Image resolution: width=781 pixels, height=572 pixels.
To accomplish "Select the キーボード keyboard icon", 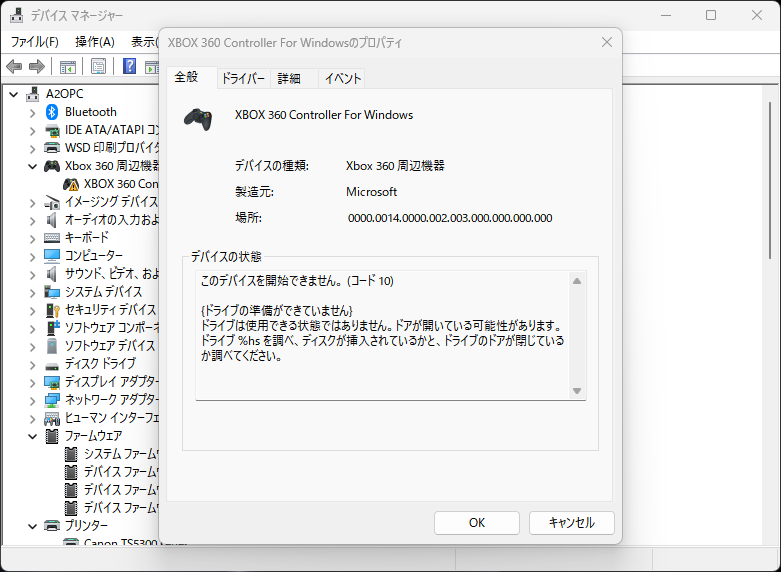I will 52,238.
